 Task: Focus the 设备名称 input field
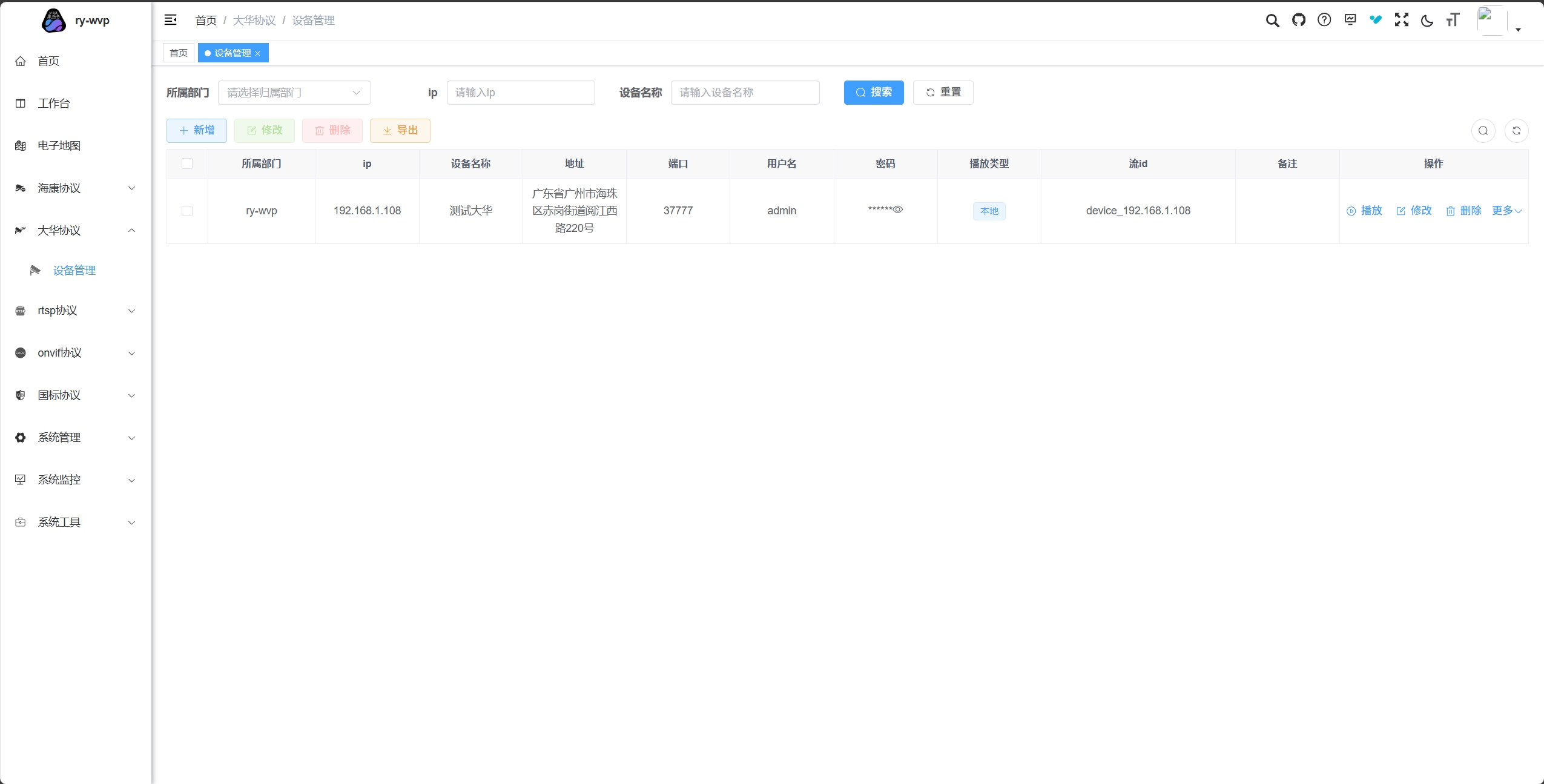click(744, 93)
